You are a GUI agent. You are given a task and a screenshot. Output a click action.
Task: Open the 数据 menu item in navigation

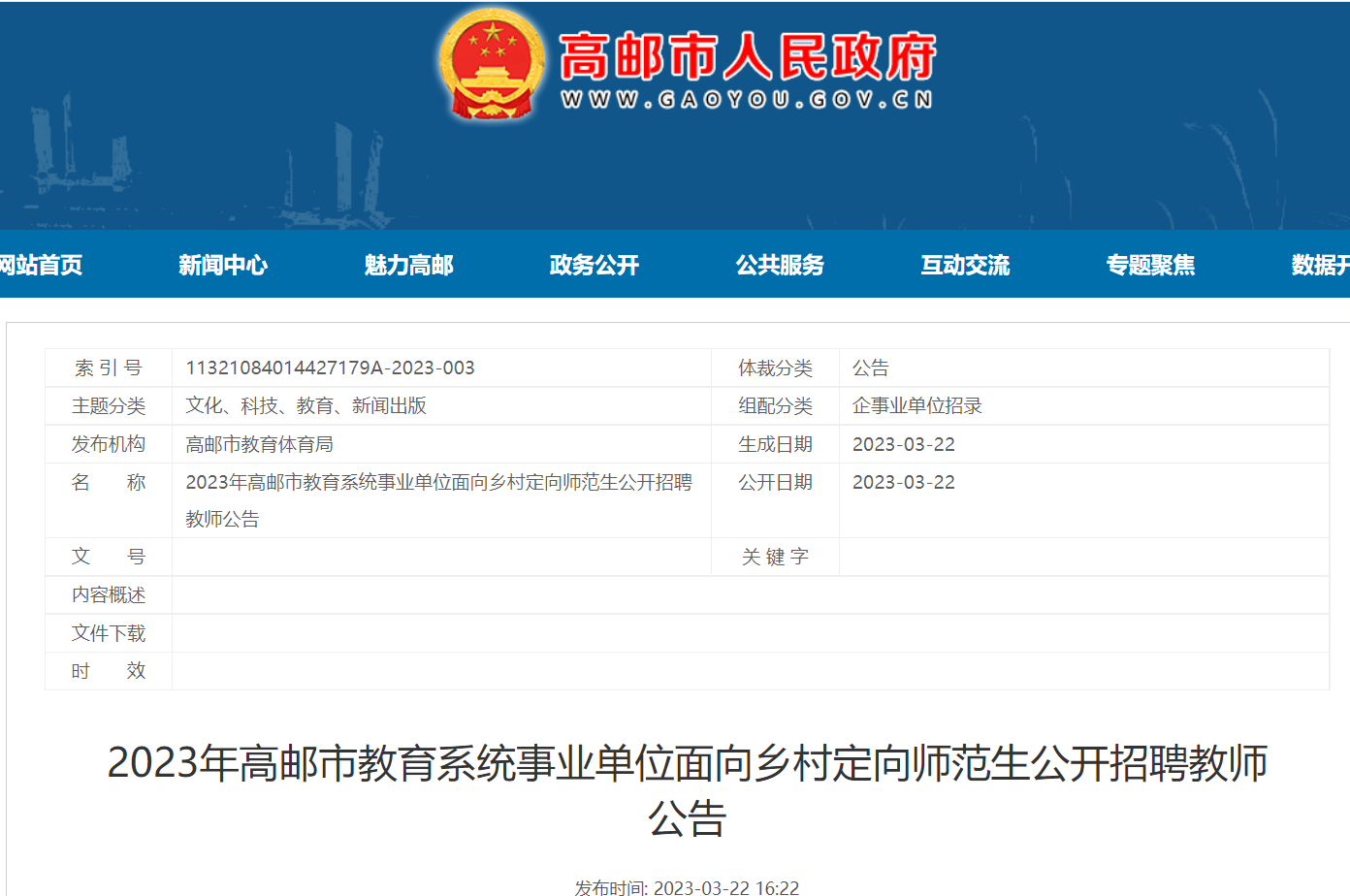click(1320, 265)
